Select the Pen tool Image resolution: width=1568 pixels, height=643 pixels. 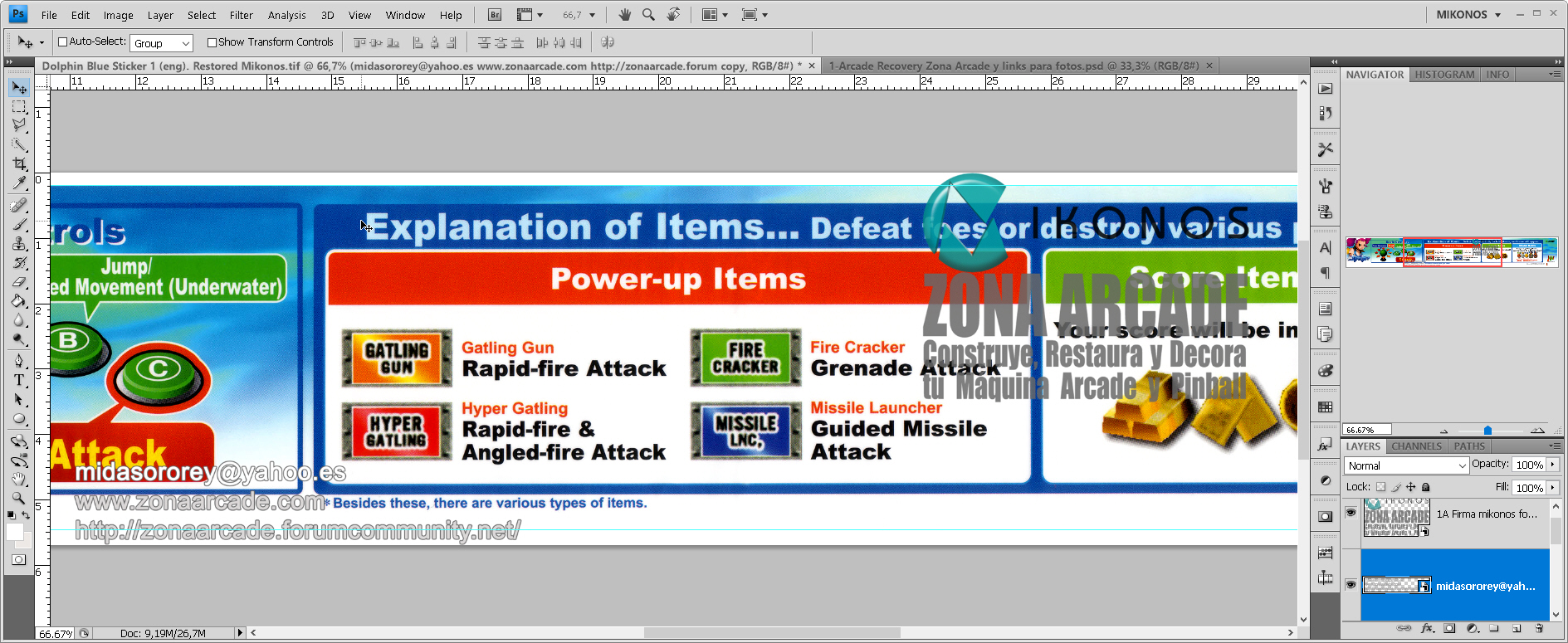(x=19, y=361)
